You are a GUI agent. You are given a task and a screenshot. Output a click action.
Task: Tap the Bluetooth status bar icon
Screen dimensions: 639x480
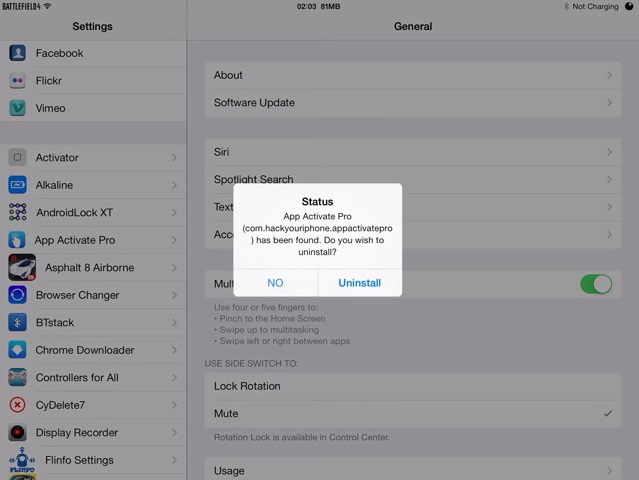pyautogui.click(x=566, y=7)
